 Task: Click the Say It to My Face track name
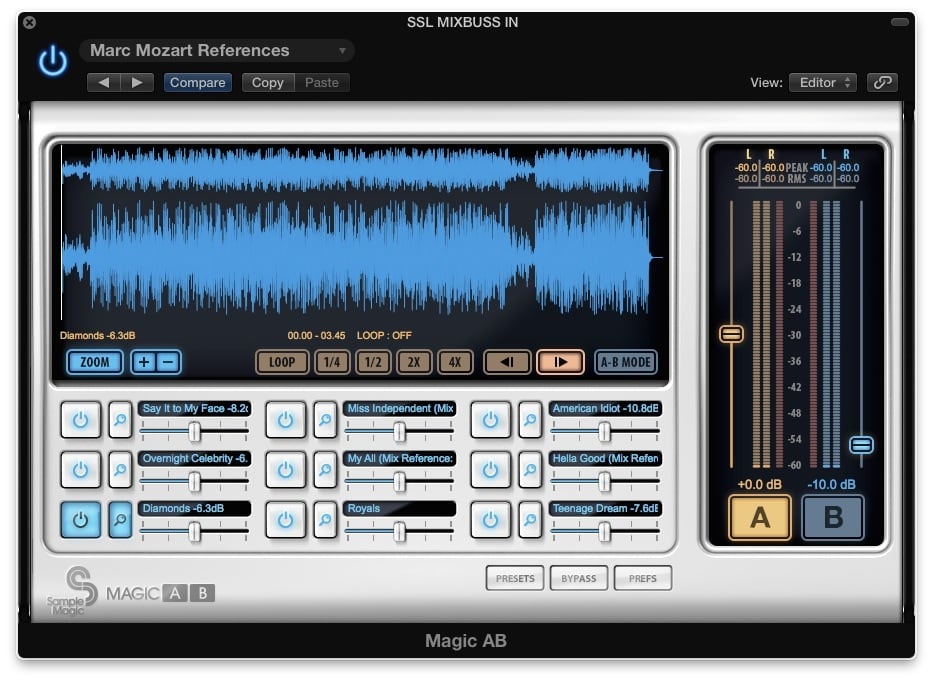[x=195, y=408]
